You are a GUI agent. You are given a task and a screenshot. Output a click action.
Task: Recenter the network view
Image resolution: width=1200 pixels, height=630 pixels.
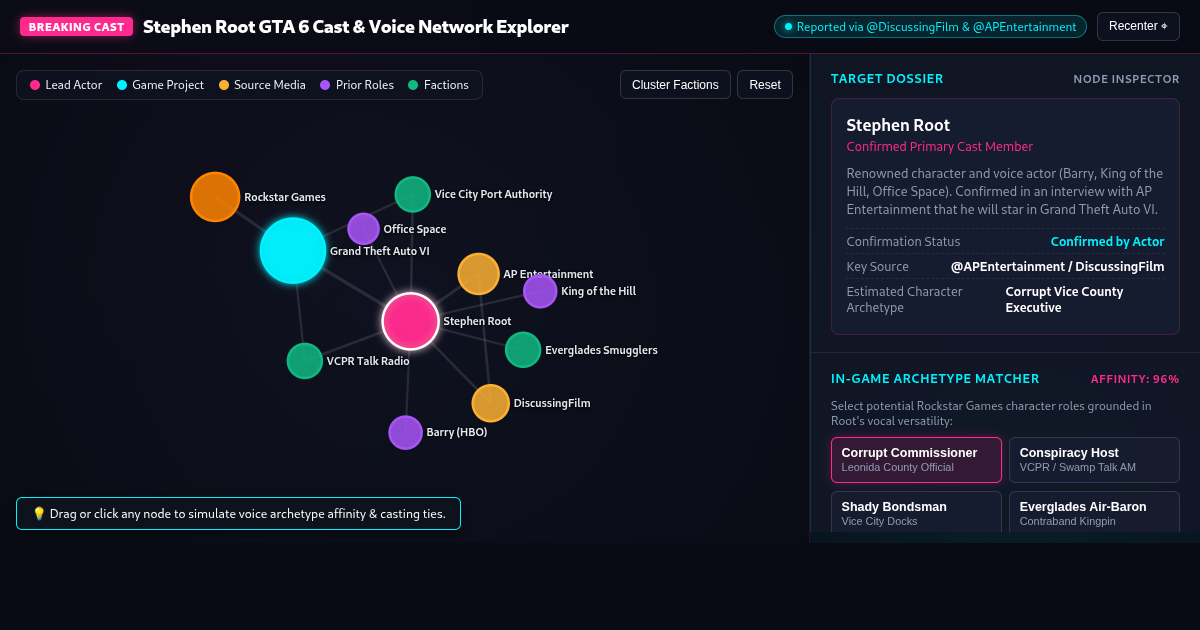click(1138, 26)
